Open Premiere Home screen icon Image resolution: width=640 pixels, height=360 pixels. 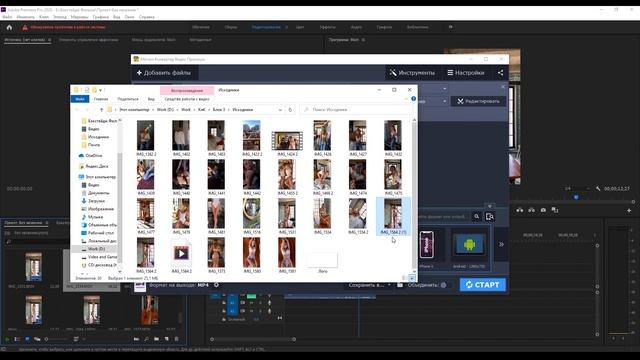(x=9, y=27)
